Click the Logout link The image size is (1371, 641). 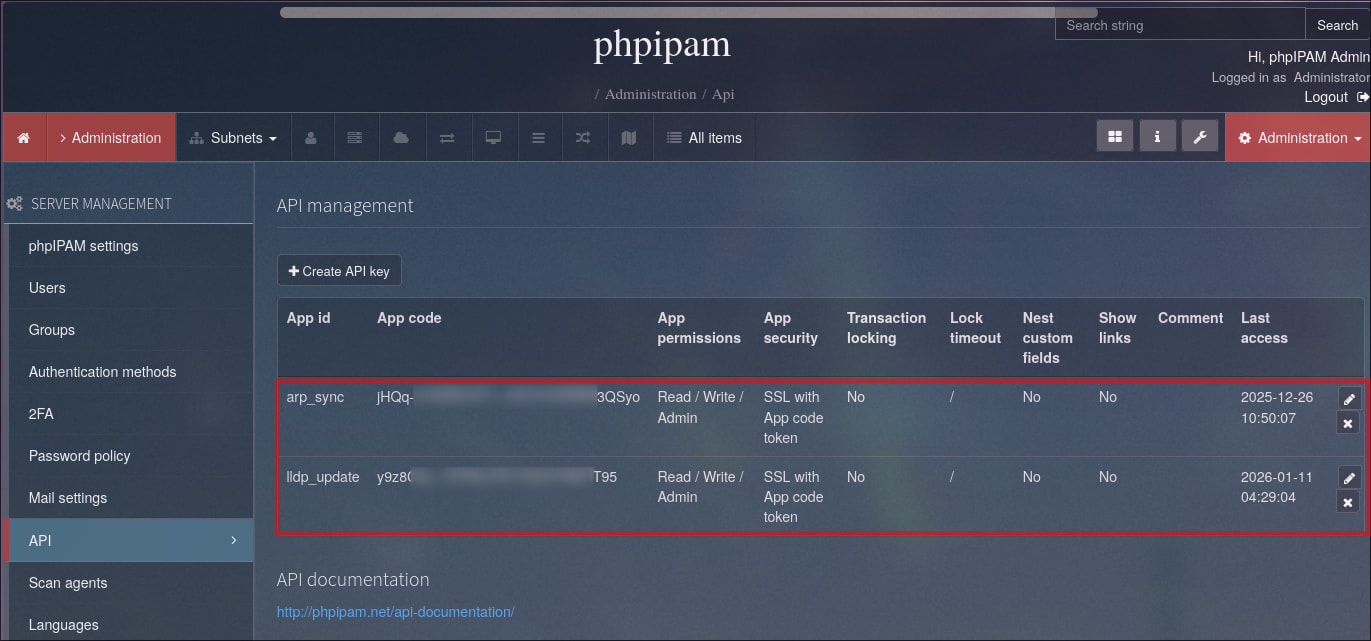1326,97
